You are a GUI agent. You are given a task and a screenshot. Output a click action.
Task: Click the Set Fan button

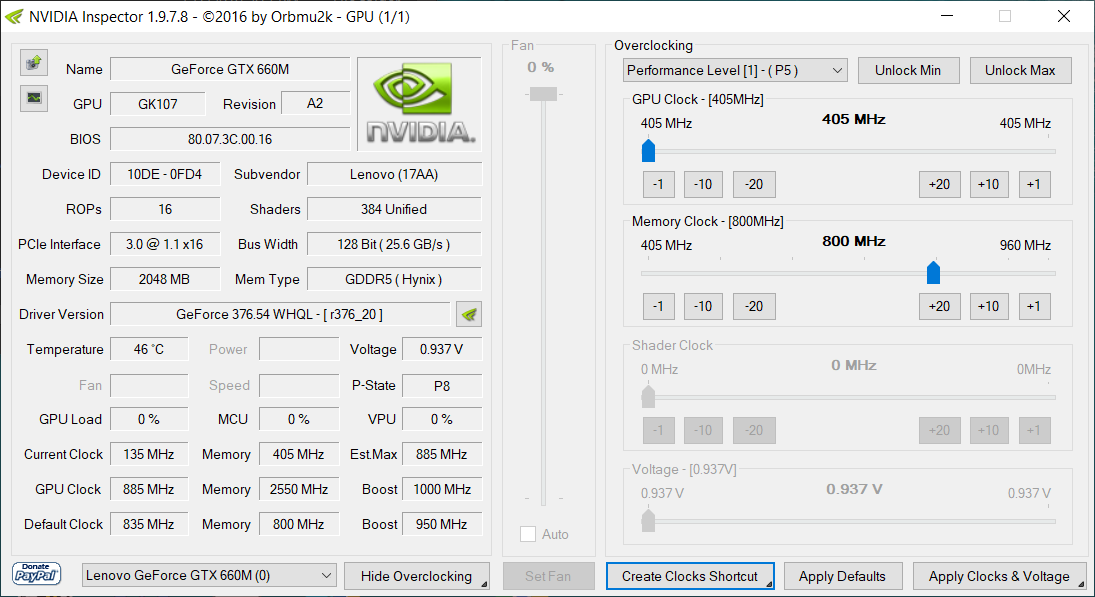click(x=548, y=576)
